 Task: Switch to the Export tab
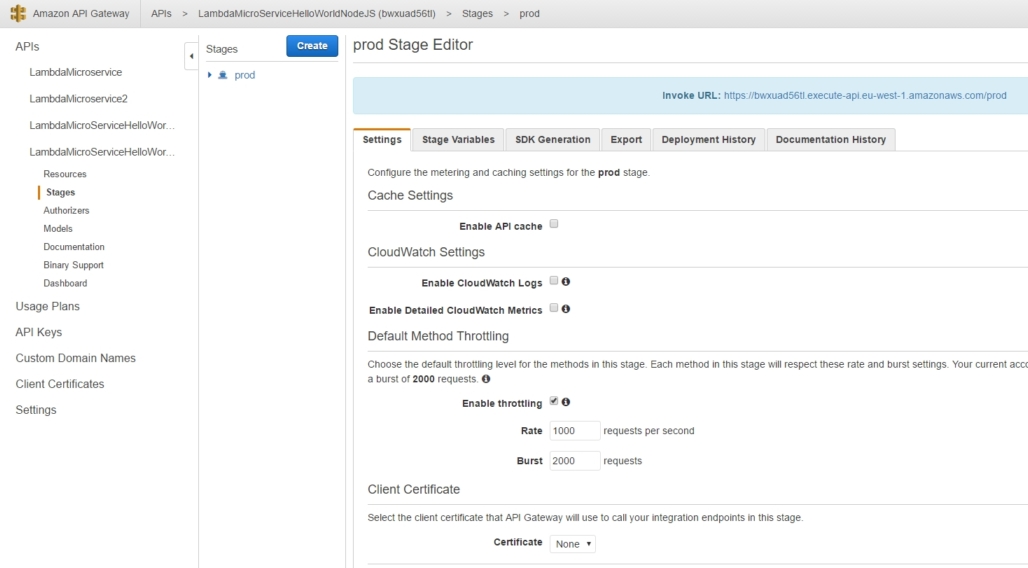tap(626, 140)
